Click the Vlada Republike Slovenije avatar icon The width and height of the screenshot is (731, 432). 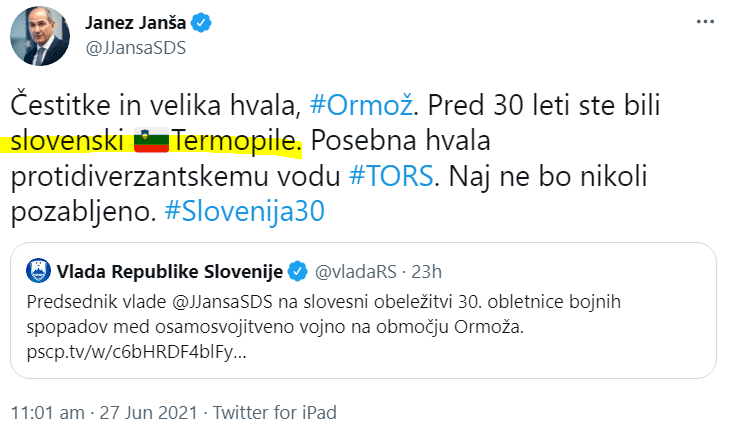40,270
